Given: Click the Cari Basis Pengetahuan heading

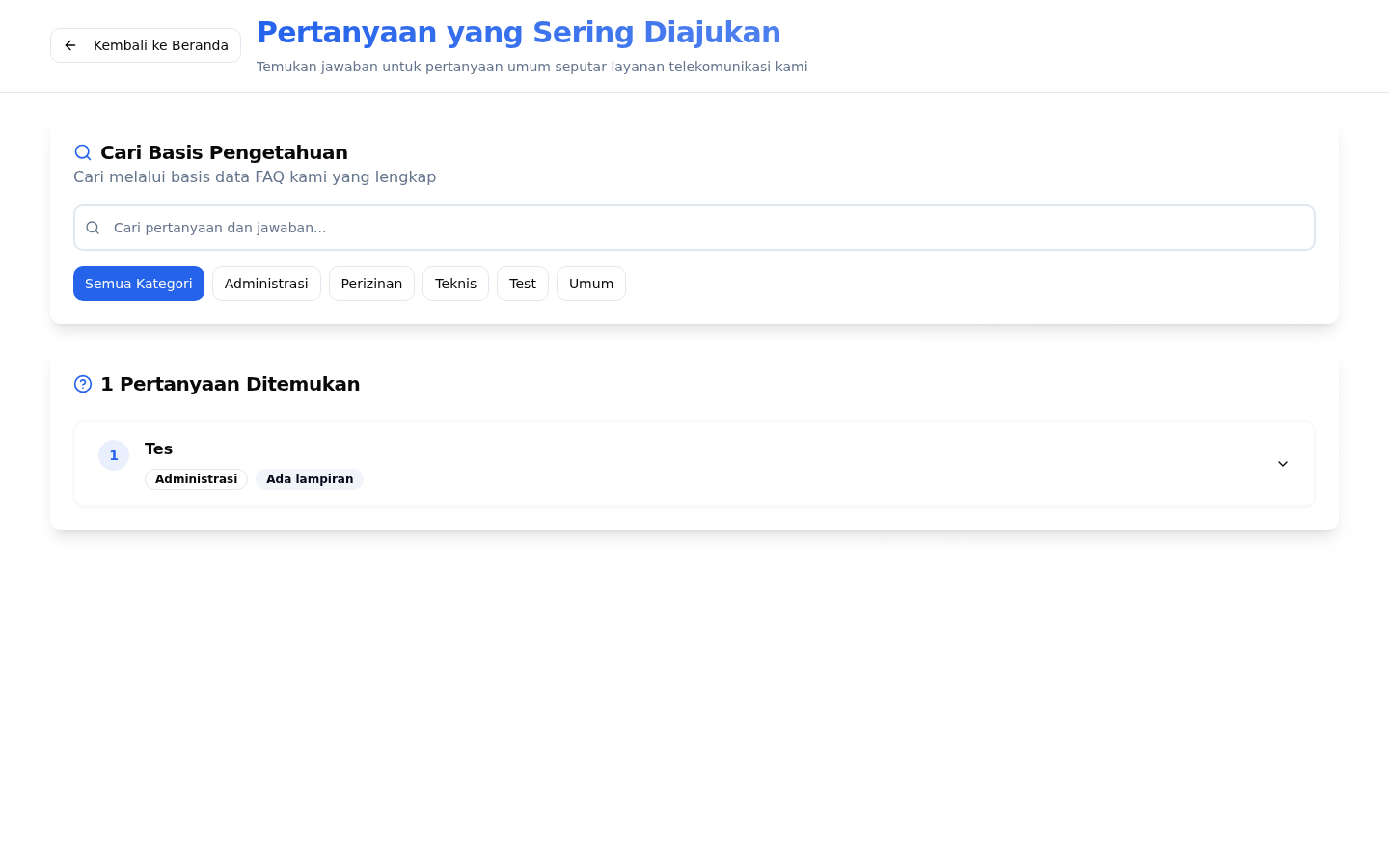Looking at the screenshot, I should tap(224, 152).
